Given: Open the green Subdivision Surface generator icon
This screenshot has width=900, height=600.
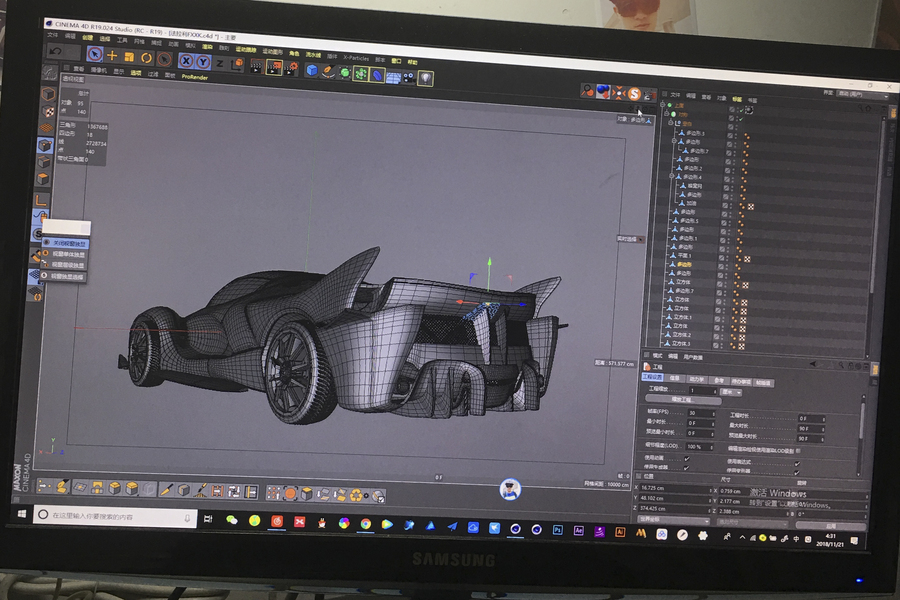Looking at the screenshot, I should pyautogui.click(x=344, y=72).
